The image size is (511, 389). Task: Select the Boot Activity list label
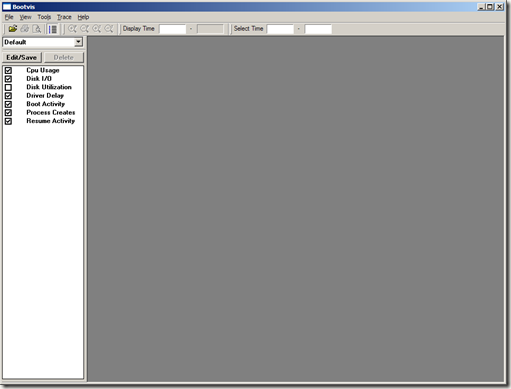click(46, 104)
